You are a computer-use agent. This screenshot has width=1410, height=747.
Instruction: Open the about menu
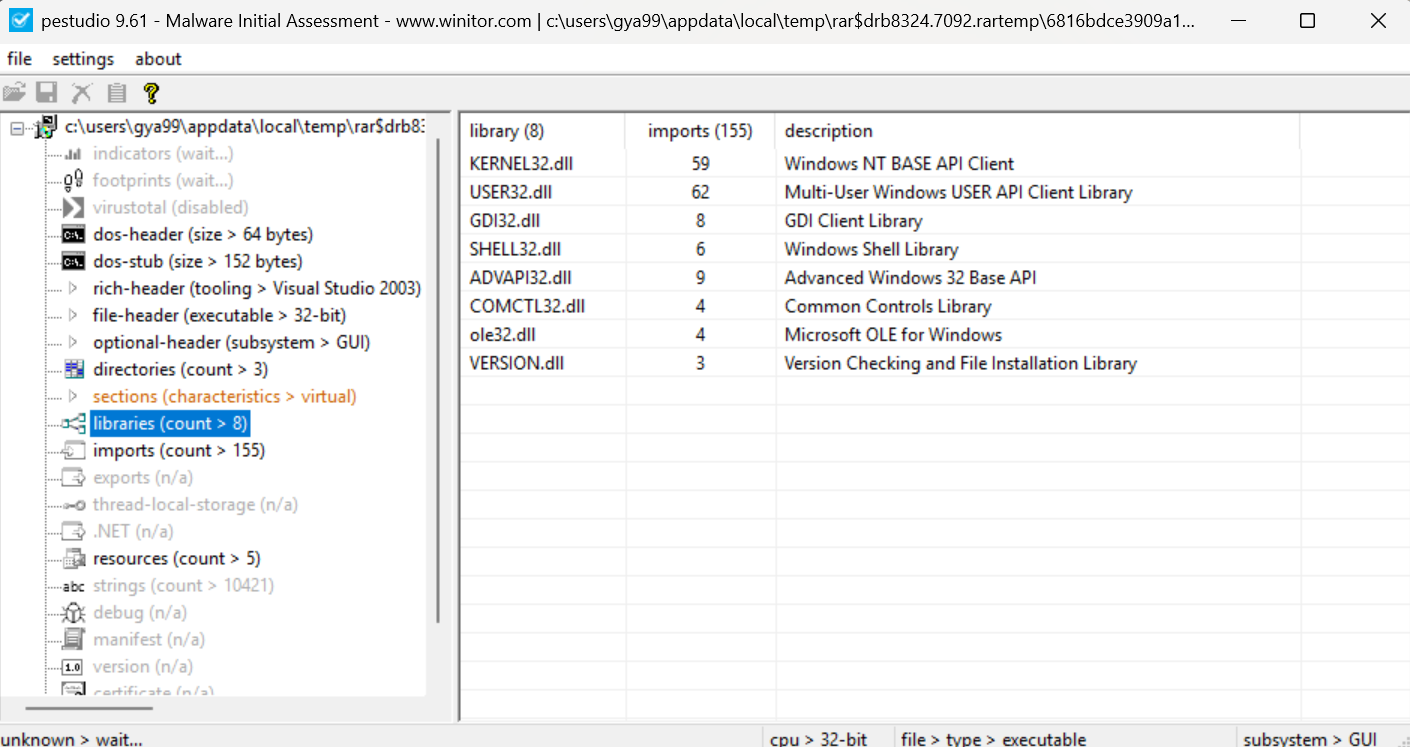pos(158,59)
